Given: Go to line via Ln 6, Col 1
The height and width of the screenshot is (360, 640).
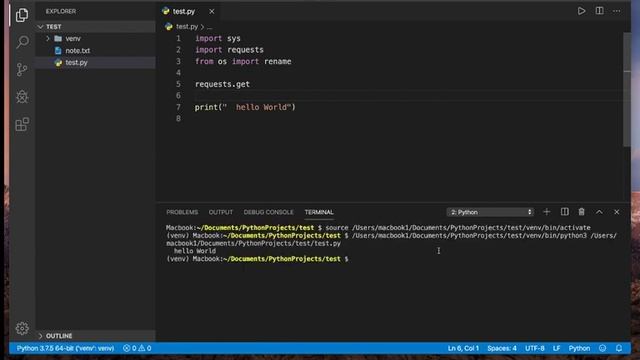Looking at the screenshot, I should [x=463, y=348].
